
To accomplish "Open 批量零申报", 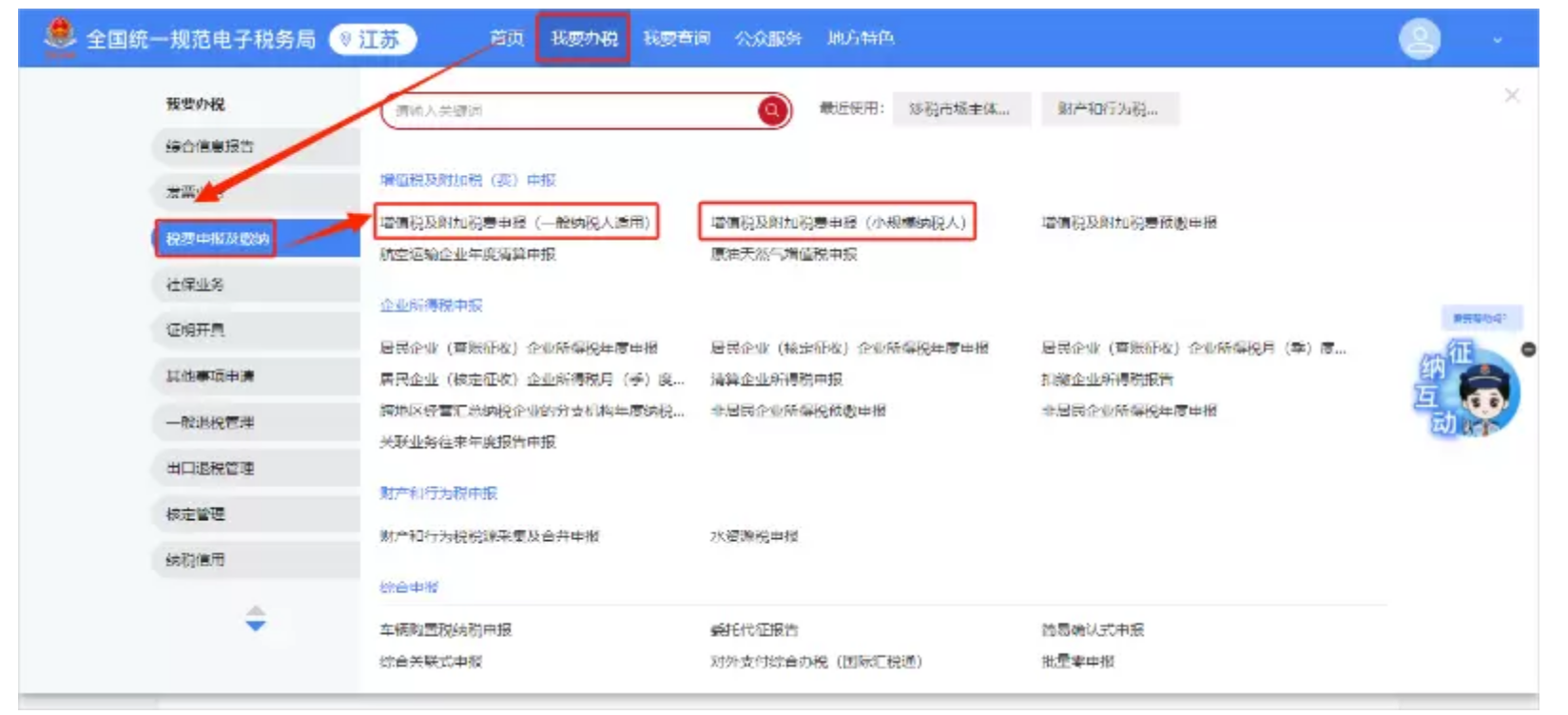I will click(x=1077, y=661).
